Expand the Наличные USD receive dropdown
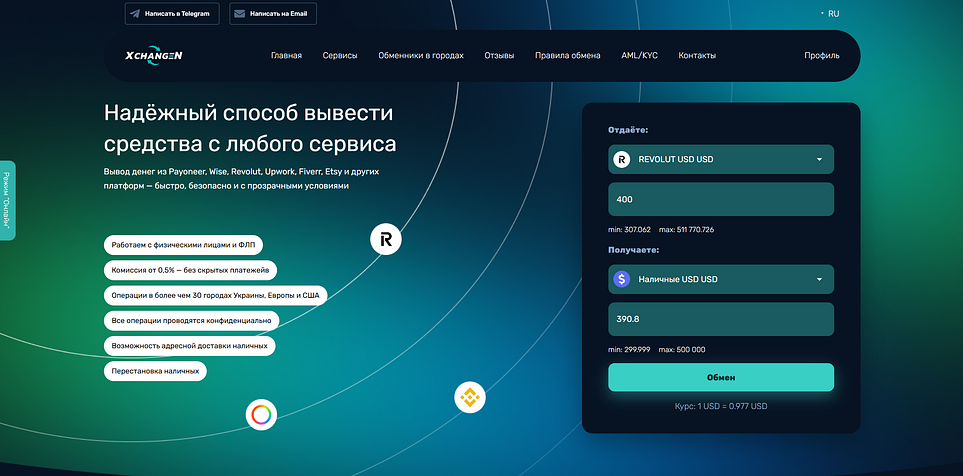This screenshot has width=963, height=476. click(x=720, y=279)
